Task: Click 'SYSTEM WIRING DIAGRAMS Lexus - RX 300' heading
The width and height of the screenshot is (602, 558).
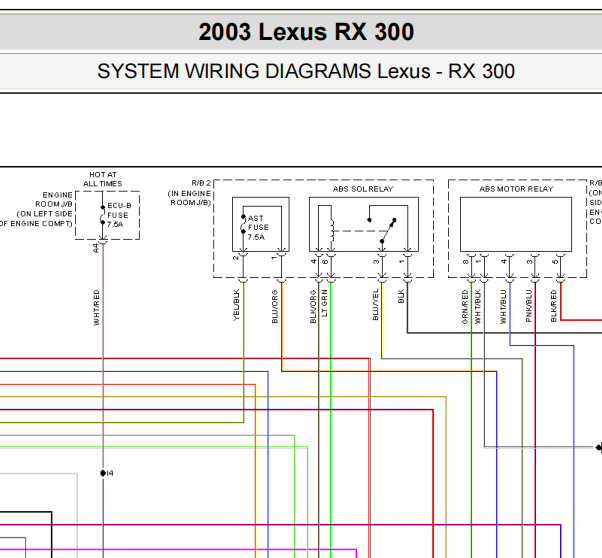Action: (x=306, y=71)
